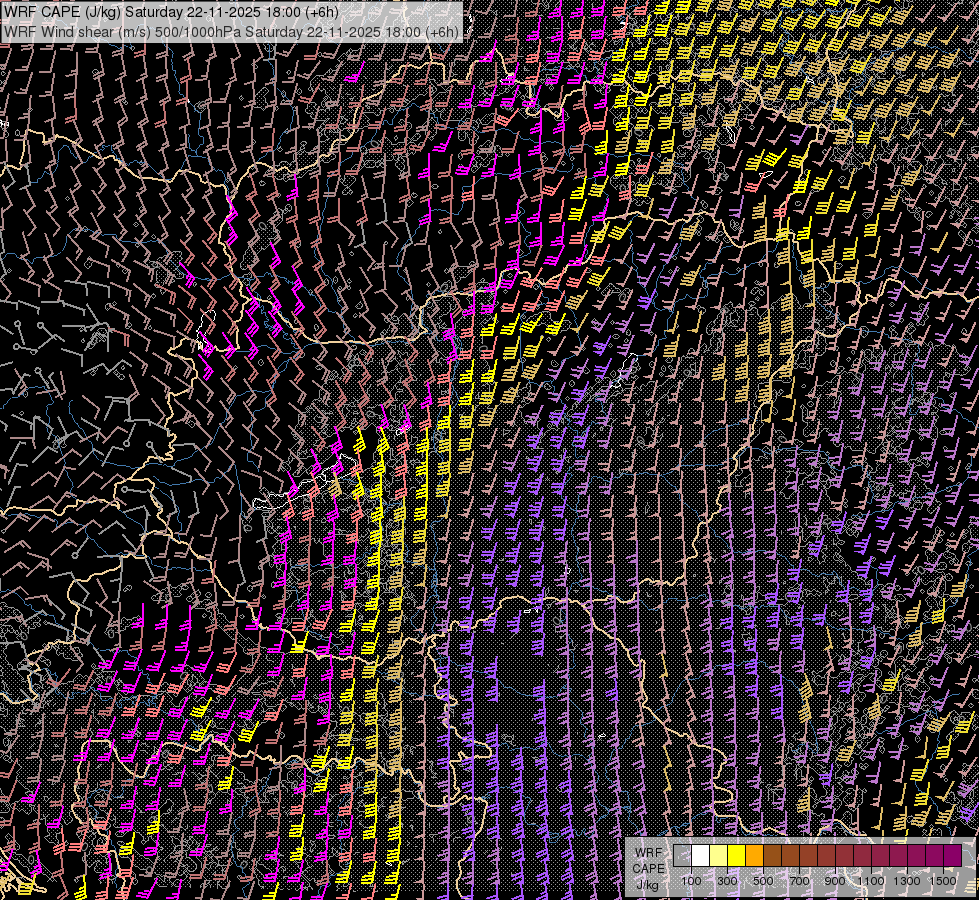The width and height of the screenshot is (979, 900).
Task: Click the white CAPE legend swatch
Action: pos(701,855)
